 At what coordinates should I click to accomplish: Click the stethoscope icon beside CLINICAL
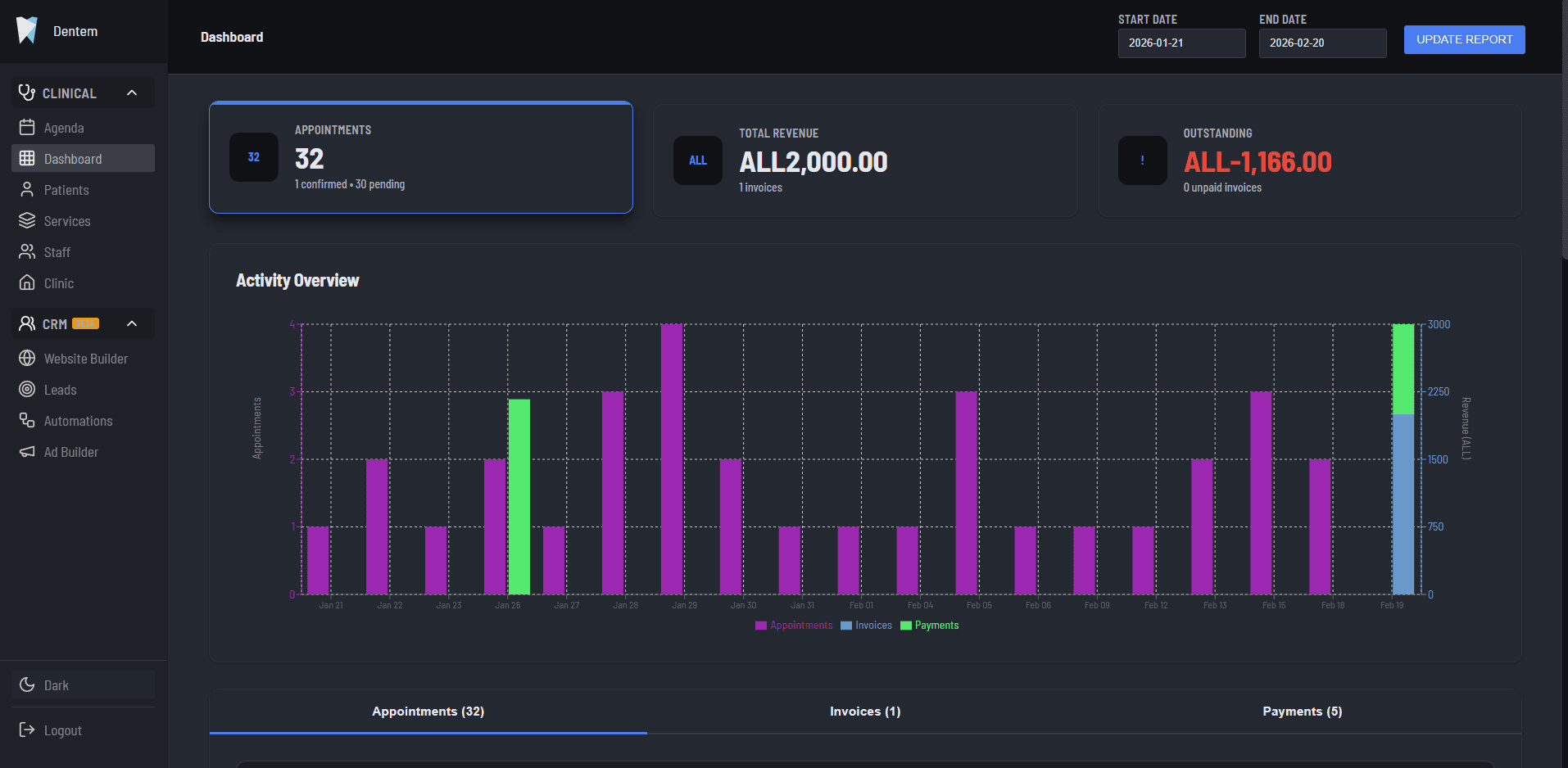pos(27,93)
